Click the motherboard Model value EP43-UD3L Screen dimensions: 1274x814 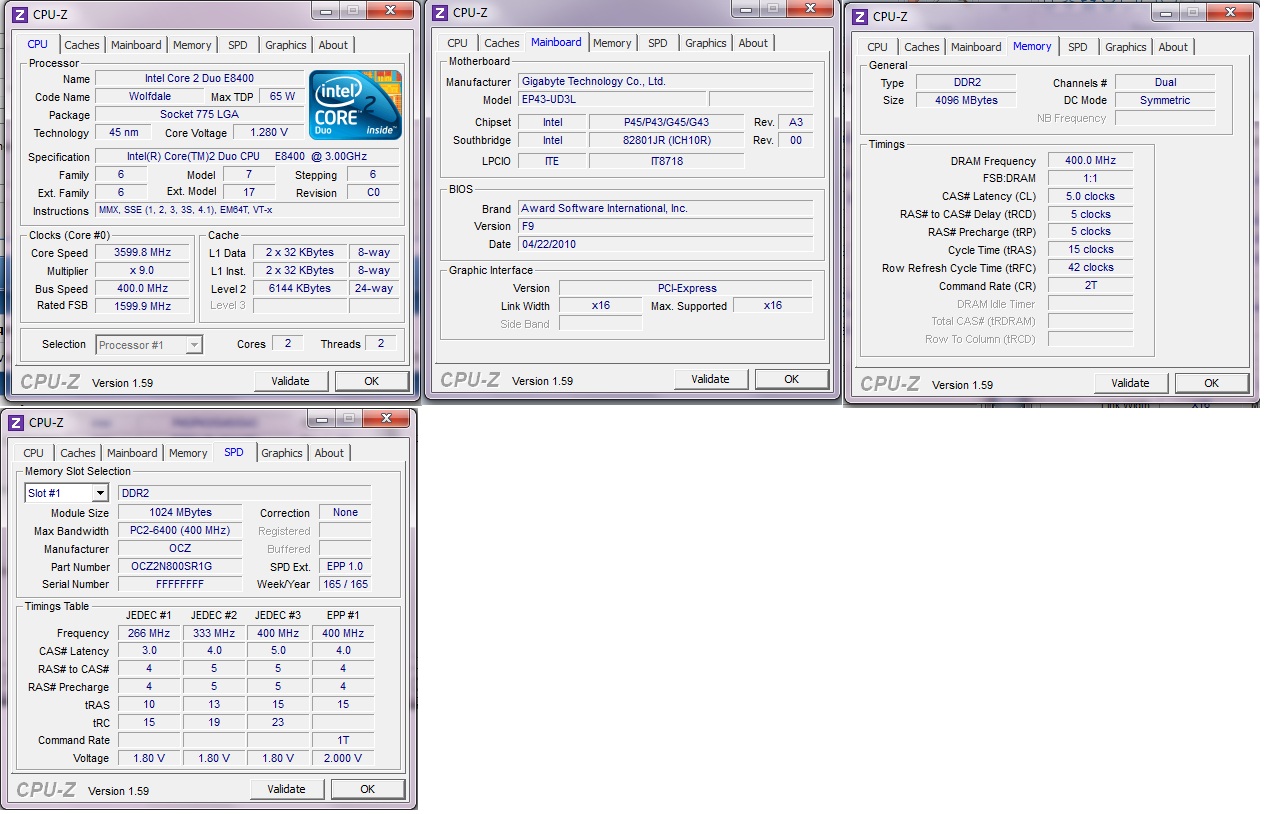(612, 99)
